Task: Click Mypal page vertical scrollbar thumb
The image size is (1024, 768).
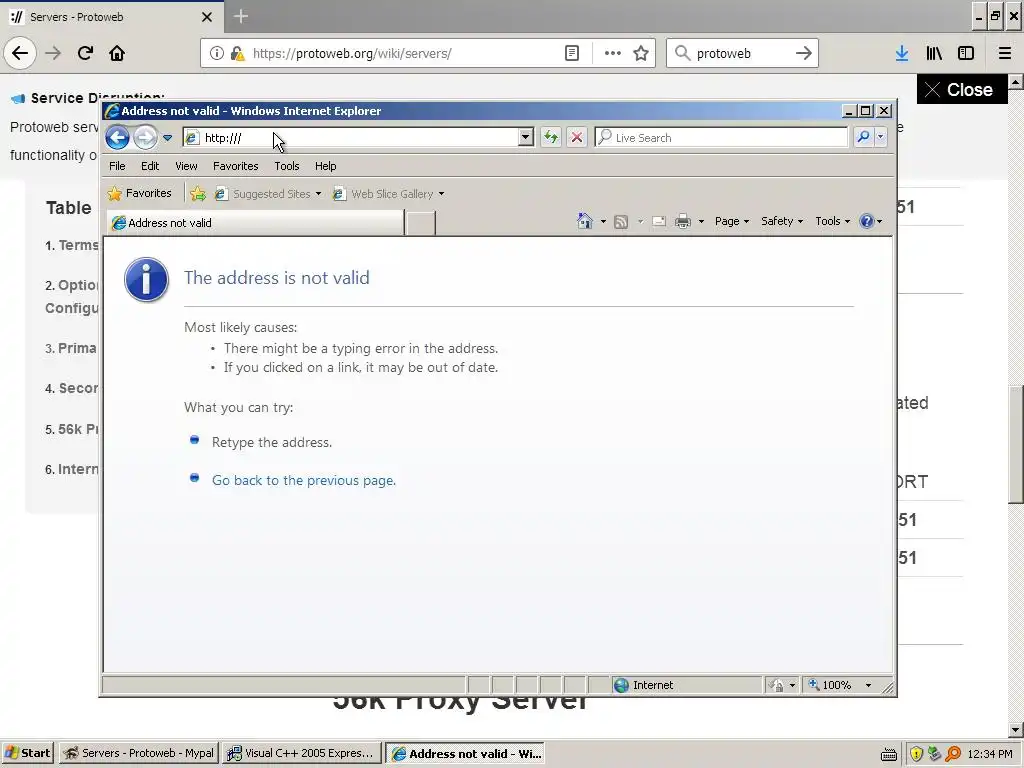Action: click(x=1016, y=444)
